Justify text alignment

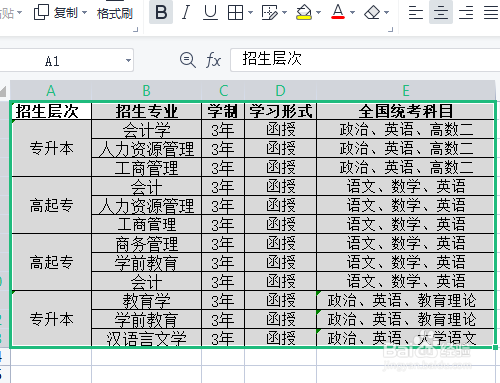pos(491,13)
